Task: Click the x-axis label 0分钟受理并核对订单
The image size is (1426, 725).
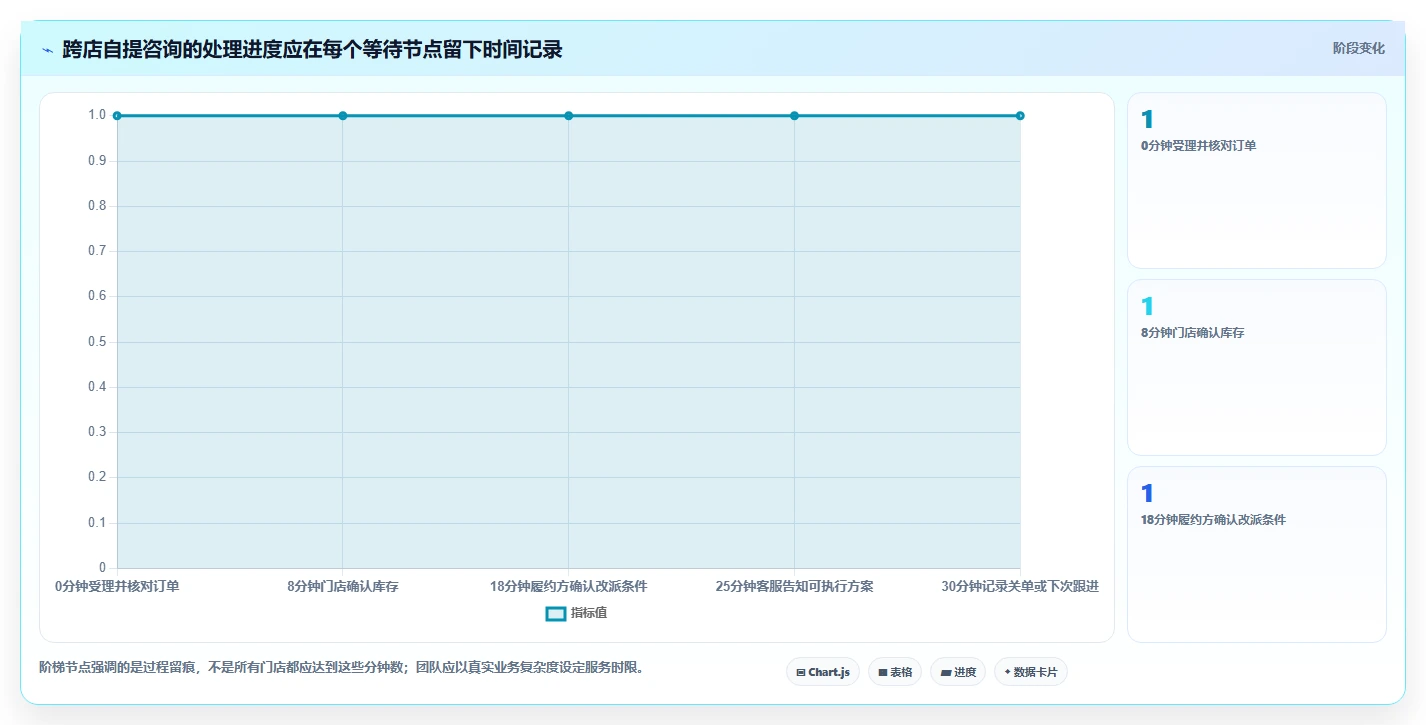Action: pyautogui.click(x=117, y=586)
